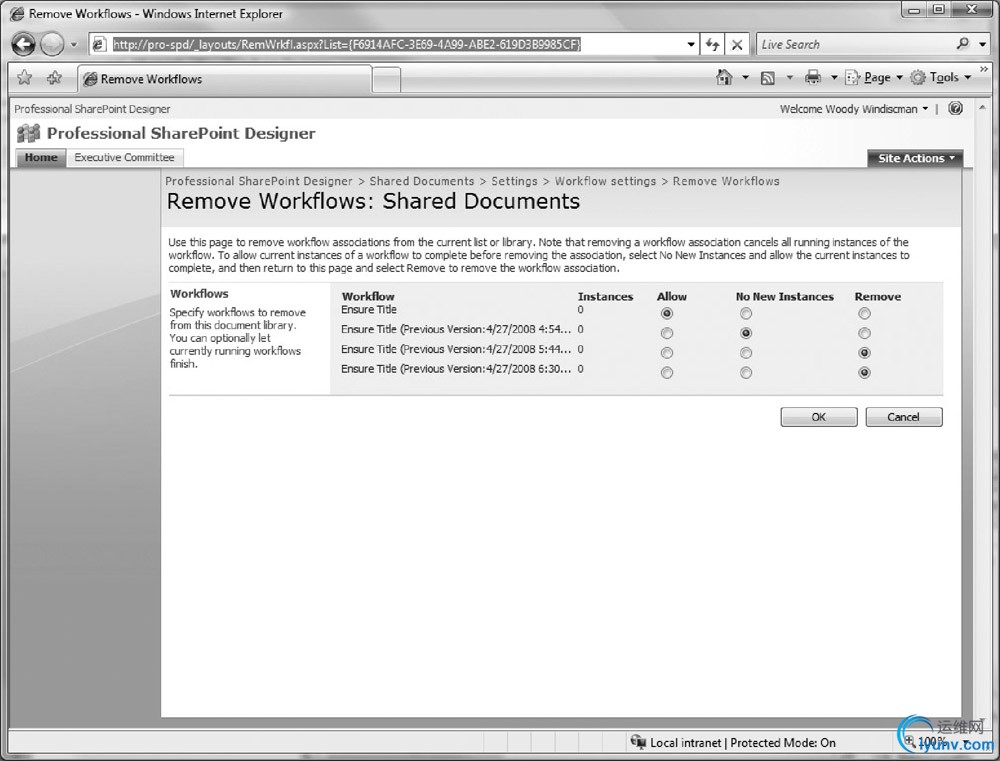Image resolution: width=1000 pixels, height=761 pixels.
Task: Select Remove for 4:54 previous version
Action: pos(864,333)
